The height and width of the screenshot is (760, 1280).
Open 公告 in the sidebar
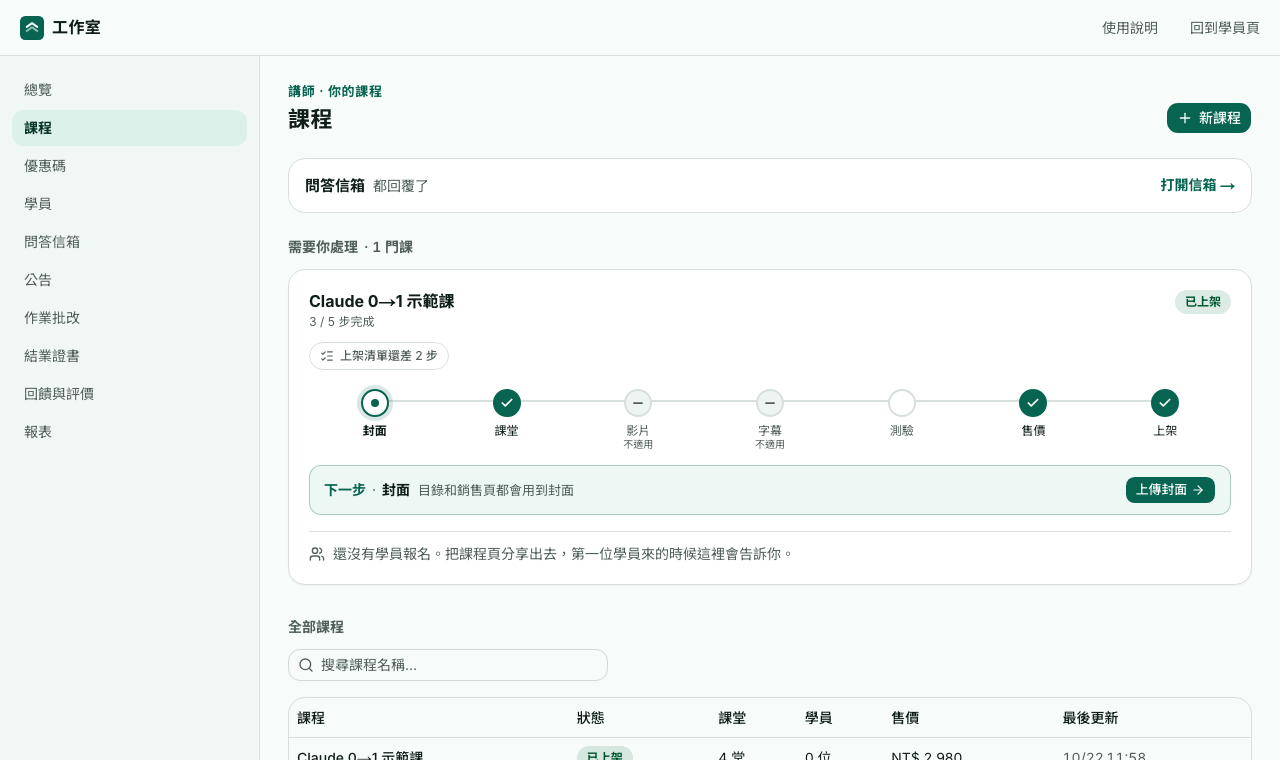129,280
